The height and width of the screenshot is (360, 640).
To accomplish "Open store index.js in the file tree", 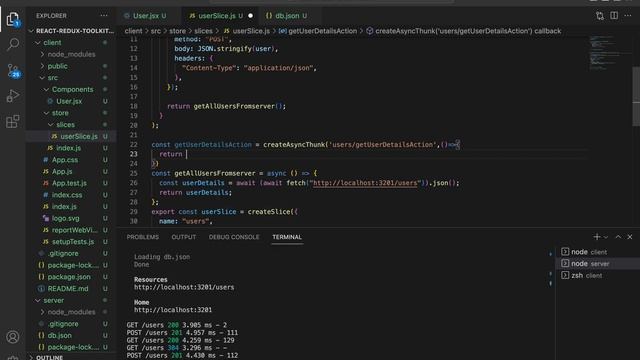I will click(x=69, y=148).
